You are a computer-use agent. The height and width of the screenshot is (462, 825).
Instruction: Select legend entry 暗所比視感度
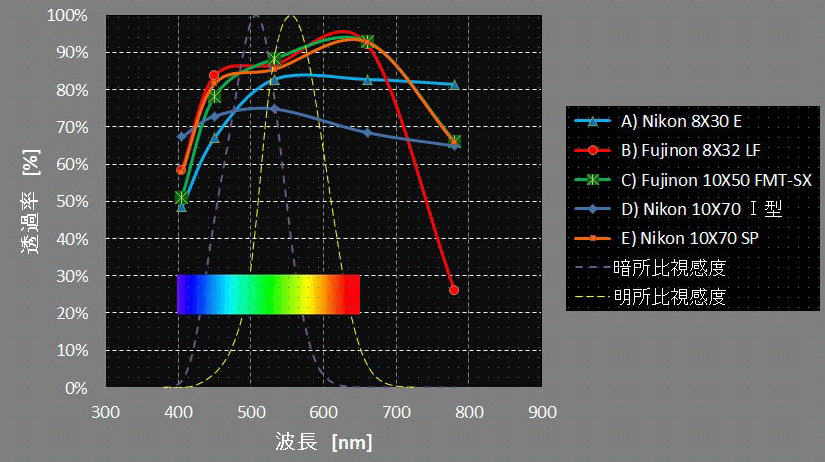tap(650, 268)
